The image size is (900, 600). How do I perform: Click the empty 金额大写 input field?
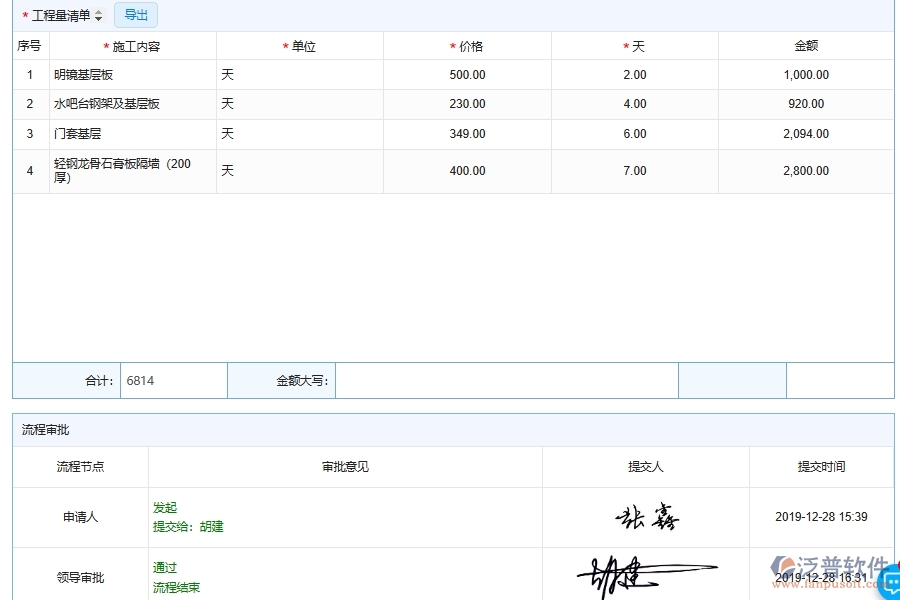(507, 381)
